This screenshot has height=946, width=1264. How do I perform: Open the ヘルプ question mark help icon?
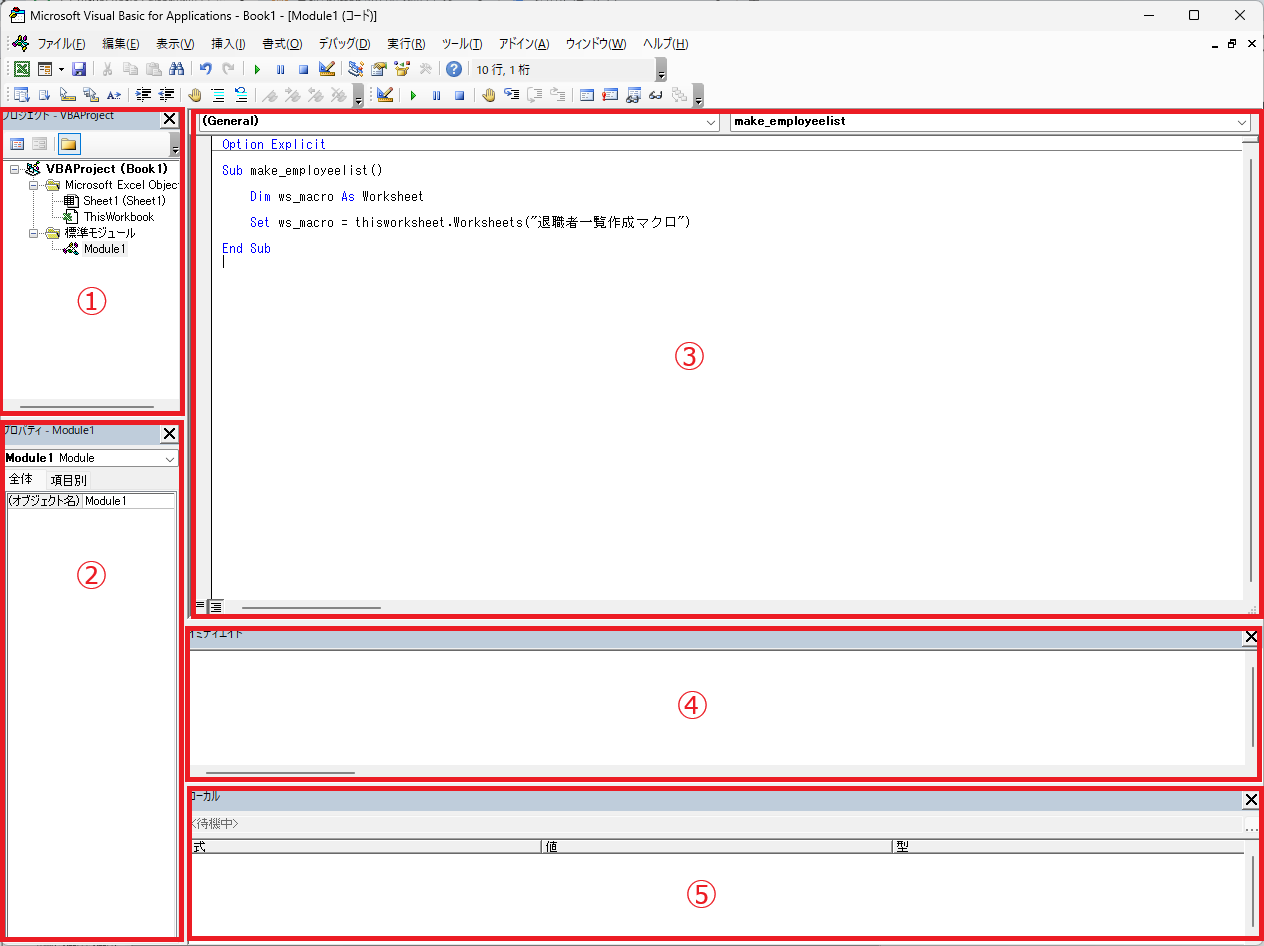pos(453,69)
